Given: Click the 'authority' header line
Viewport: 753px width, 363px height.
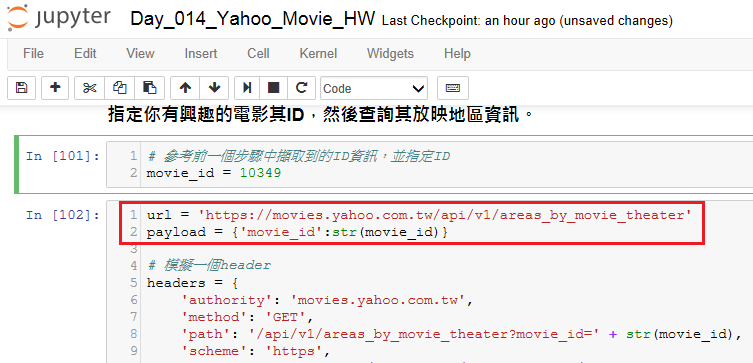Looking at the screenshot, I should (328, 301).
